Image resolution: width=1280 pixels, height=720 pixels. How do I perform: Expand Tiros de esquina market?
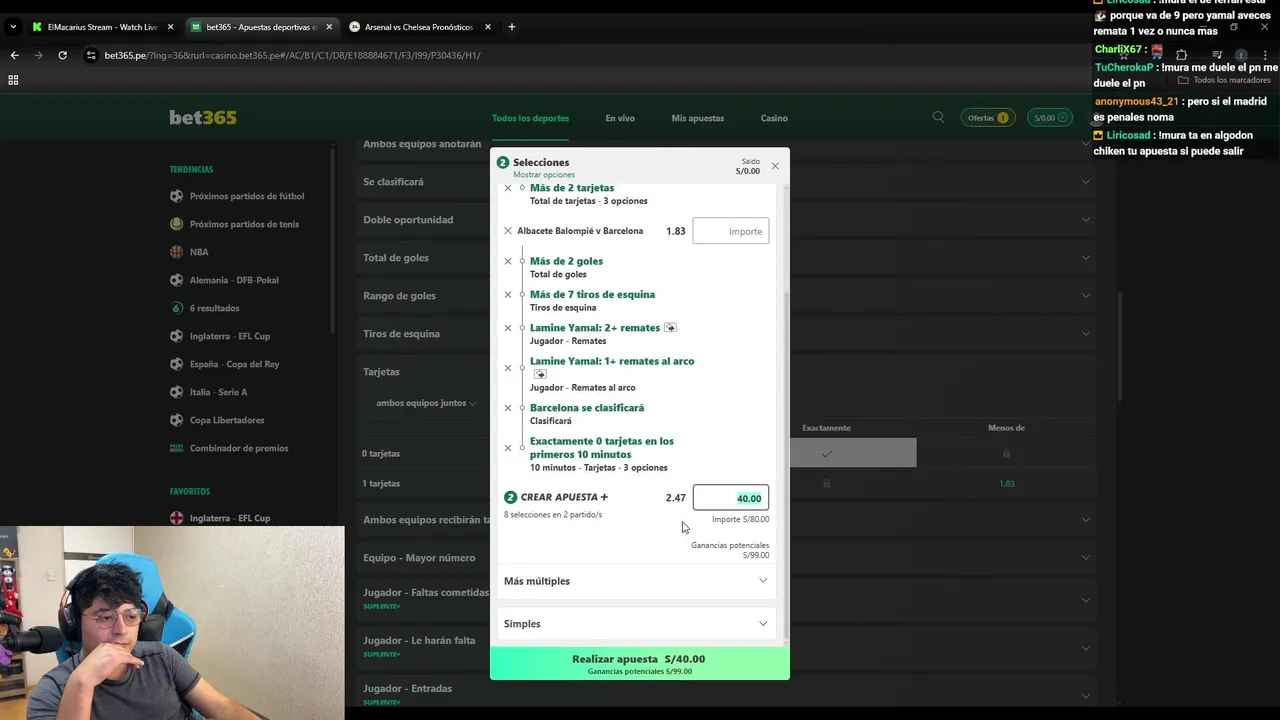[x=726, y=334]
